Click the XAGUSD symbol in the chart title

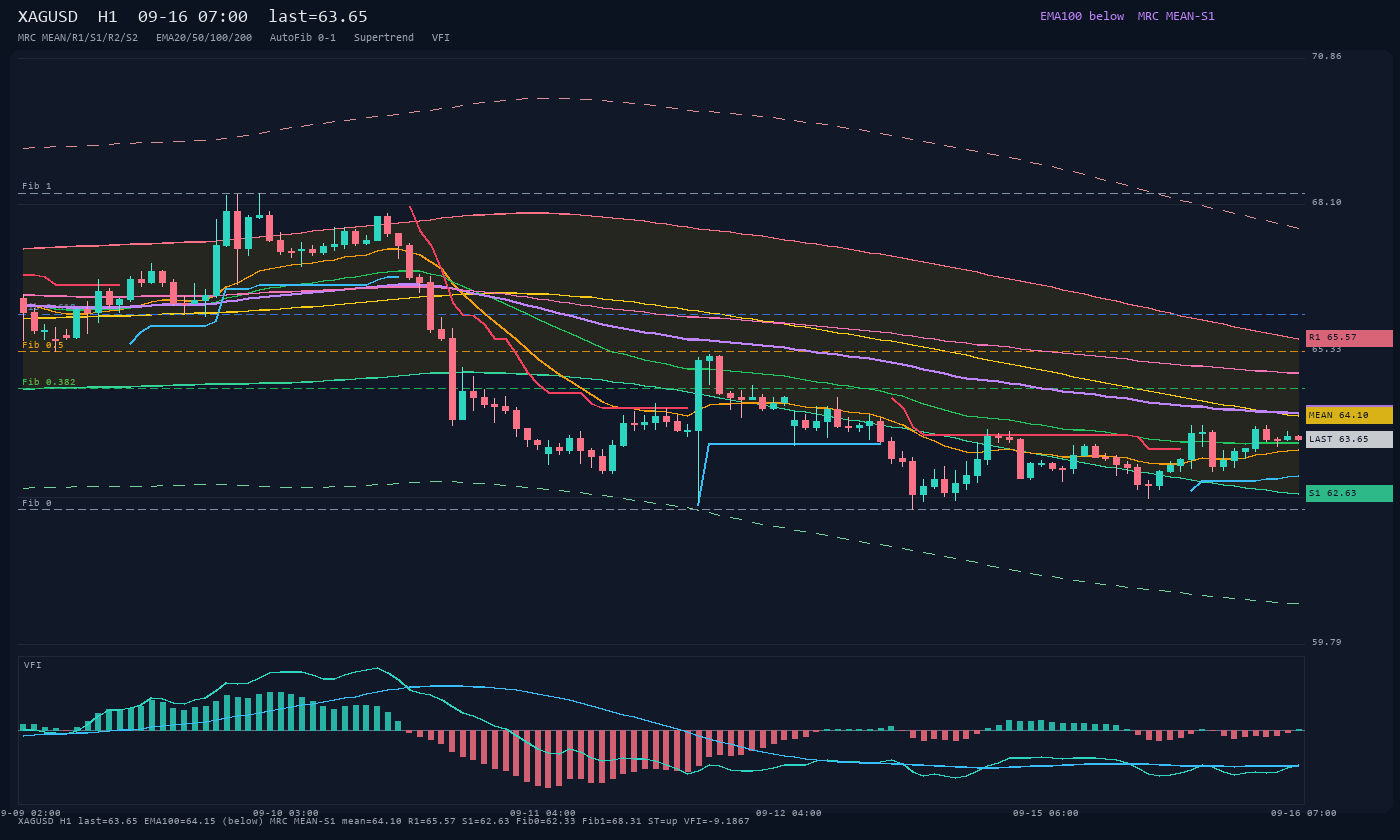pos(48,17)
